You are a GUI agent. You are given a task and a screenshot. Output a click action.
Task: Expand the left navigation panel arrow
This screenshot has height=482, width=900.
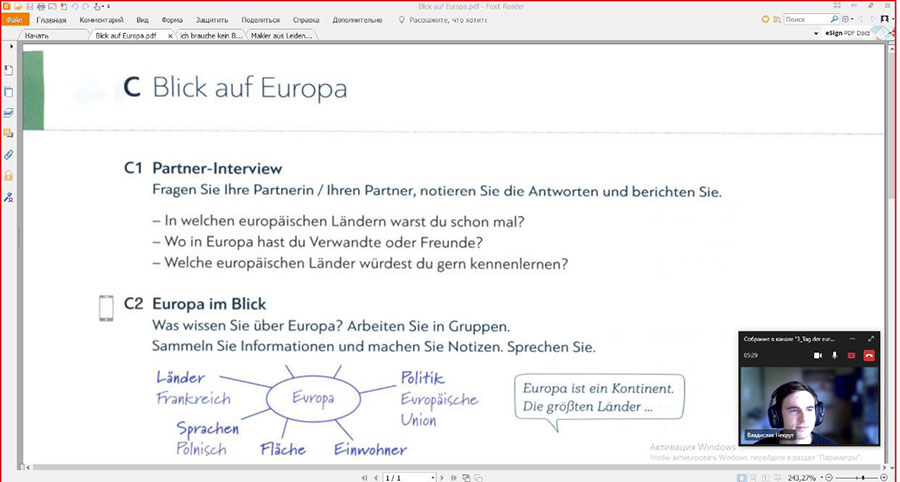click(11, 46)
